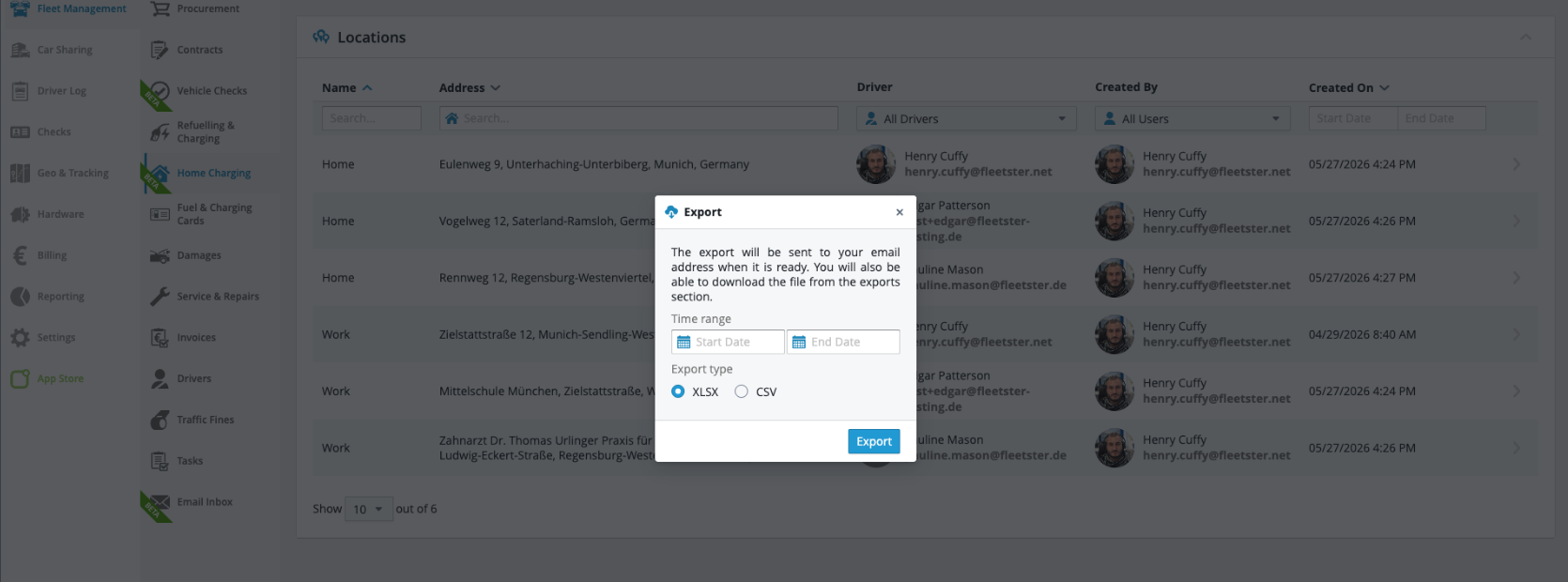Image resolution: width=1568 pixels, height=582 pixels.
Task: Click the Procurement cart icon
Action: 161,8
